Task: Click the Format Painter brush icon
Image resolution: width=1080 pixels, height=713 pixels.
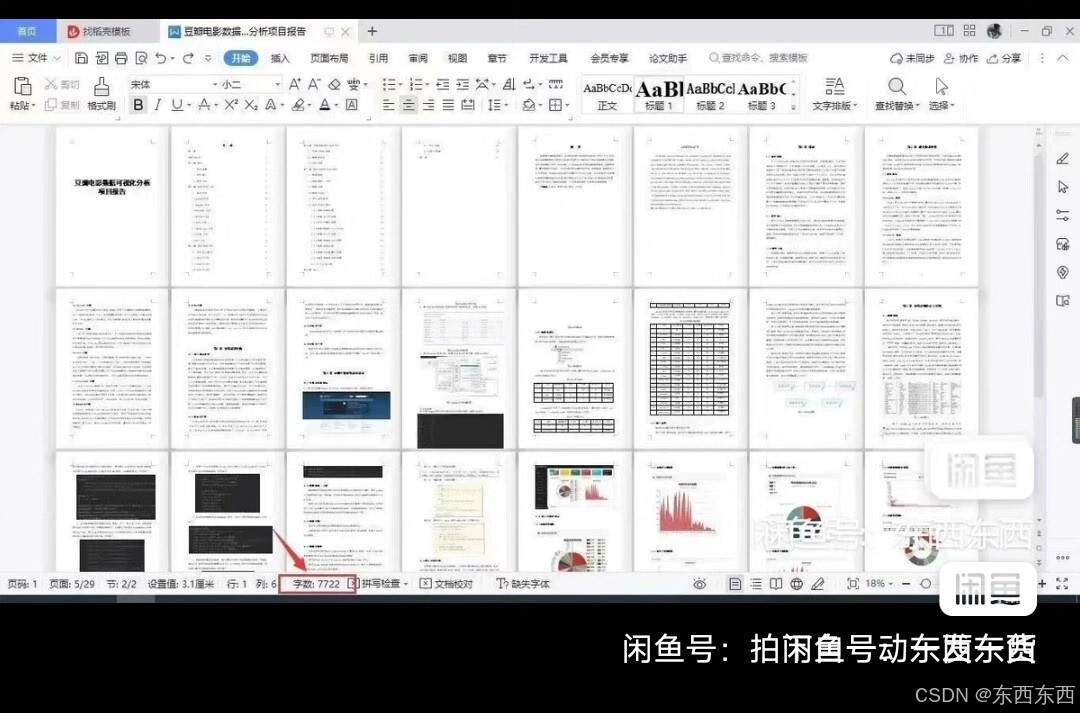Action: point(101,86)
